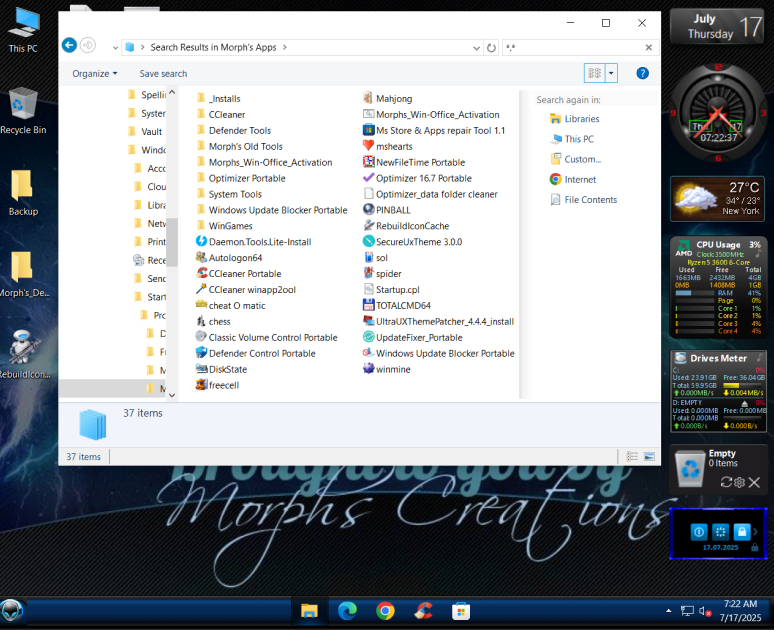
Task: Refresh the search results
Action: tap(491, 48)
